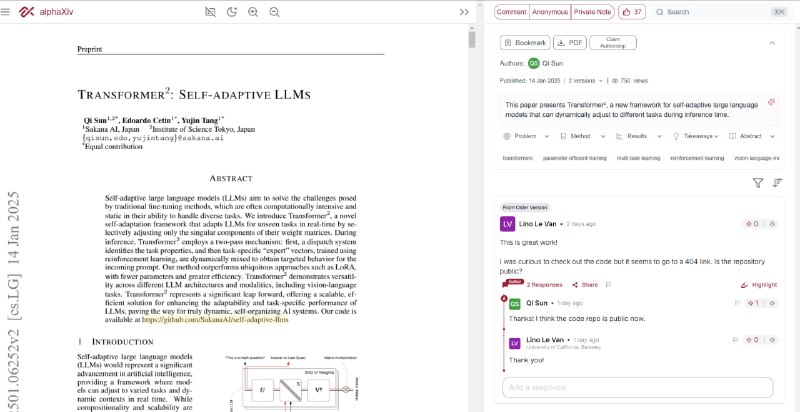Click the reinforcement-learning tag
The width and height of the screenshot is (800, 412).
pos(697,159)
